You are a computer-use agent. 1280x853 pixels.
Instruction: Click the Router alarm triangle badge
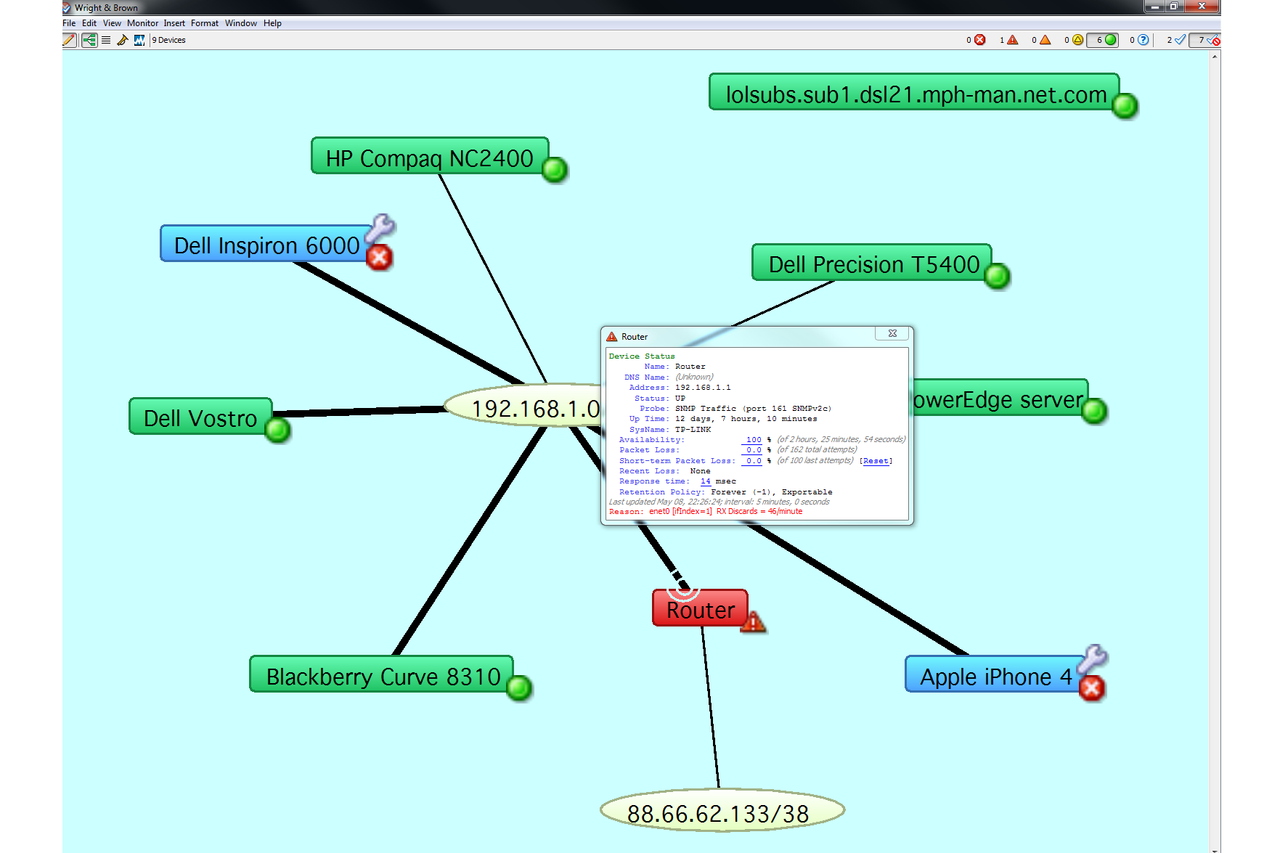click(x=753, y=622)
